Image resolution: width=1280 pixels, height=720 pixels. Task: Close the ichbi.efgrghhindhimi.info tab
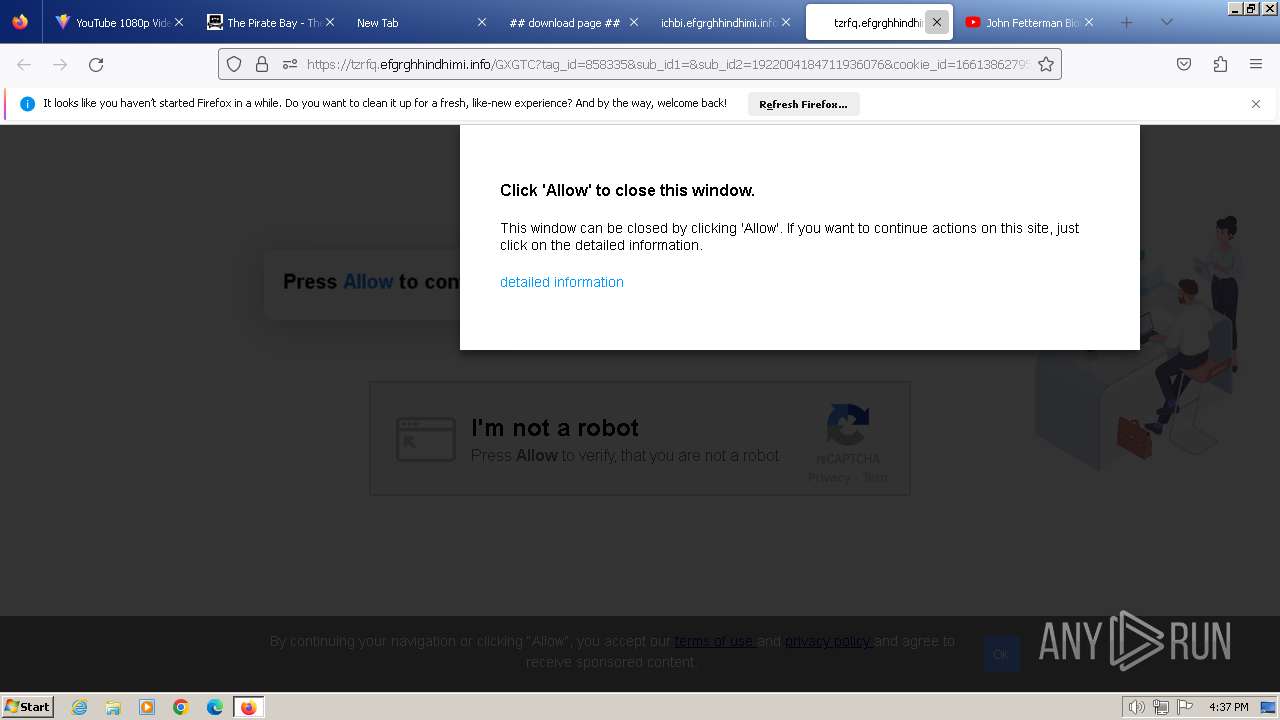tap(785, 22)
